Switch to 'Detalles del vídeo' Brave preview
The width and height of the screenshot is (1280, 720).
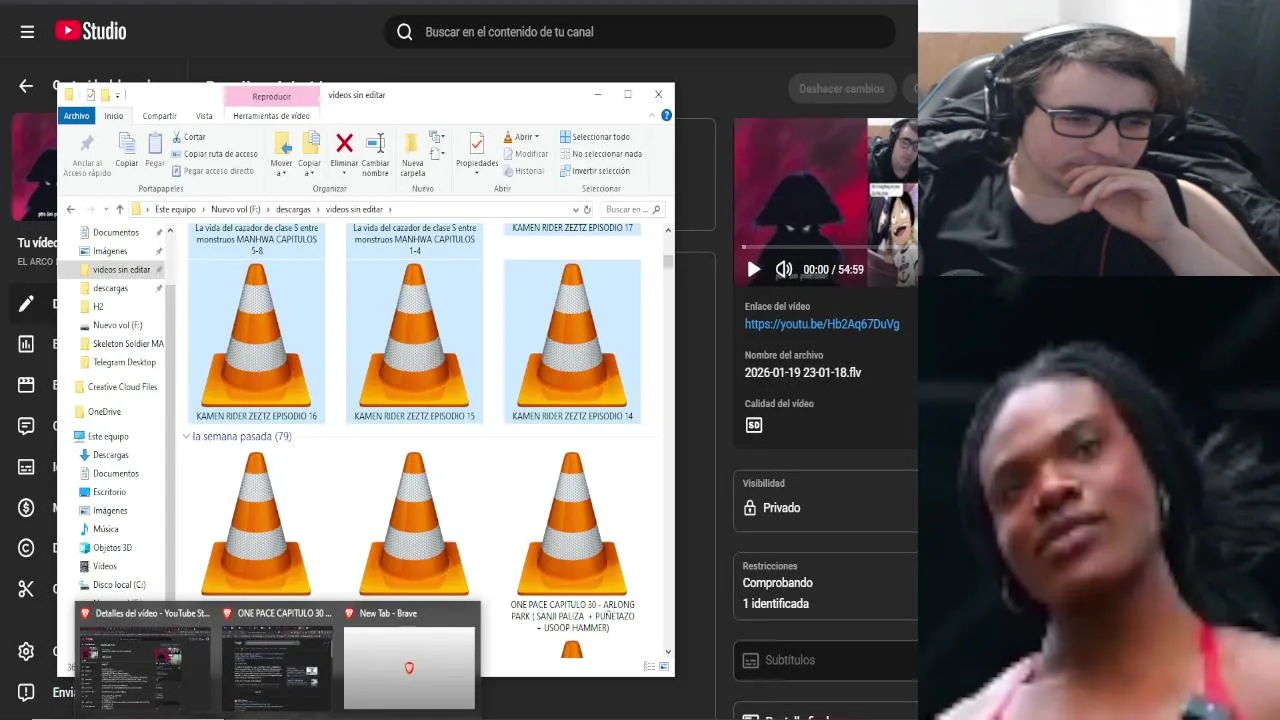pos(145,657)
